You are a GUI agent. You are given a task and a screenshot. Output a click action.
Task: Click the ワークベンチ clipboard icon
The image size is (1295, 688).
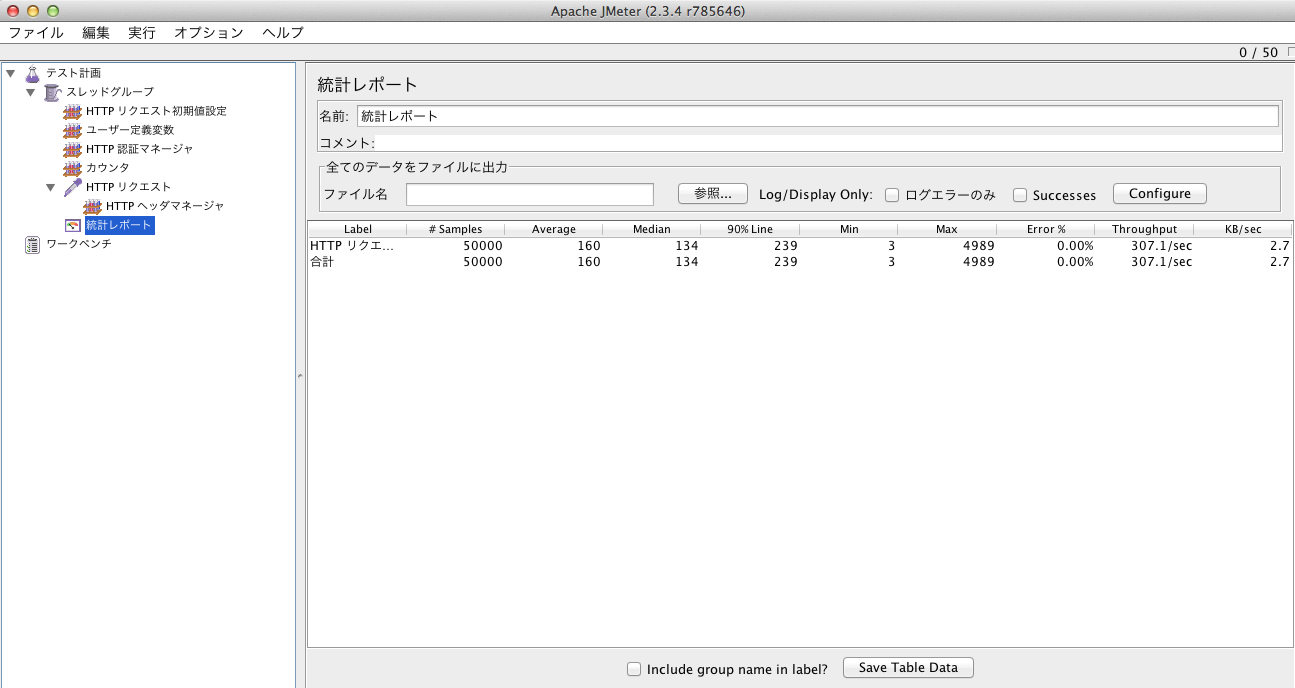pyautogui.click(x=32, y=244)
